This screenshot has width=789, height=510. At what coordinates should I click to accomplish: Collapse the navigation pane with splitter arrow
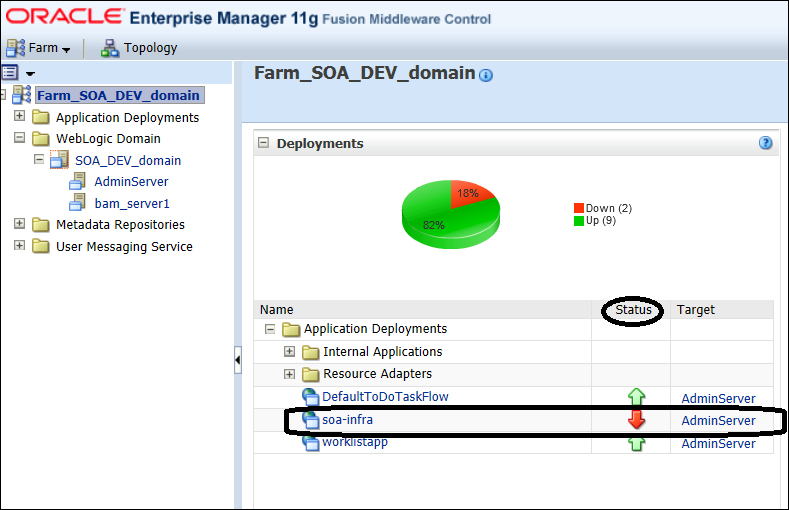pos(238,360)
